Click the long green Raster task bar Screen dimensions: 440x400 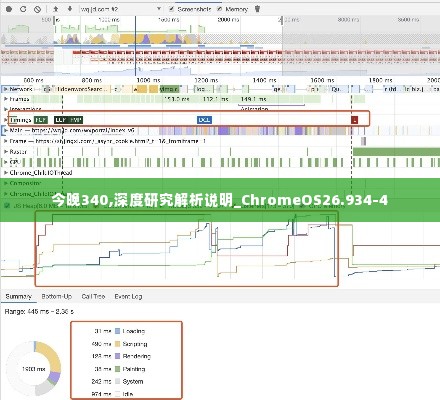[396, 152]
